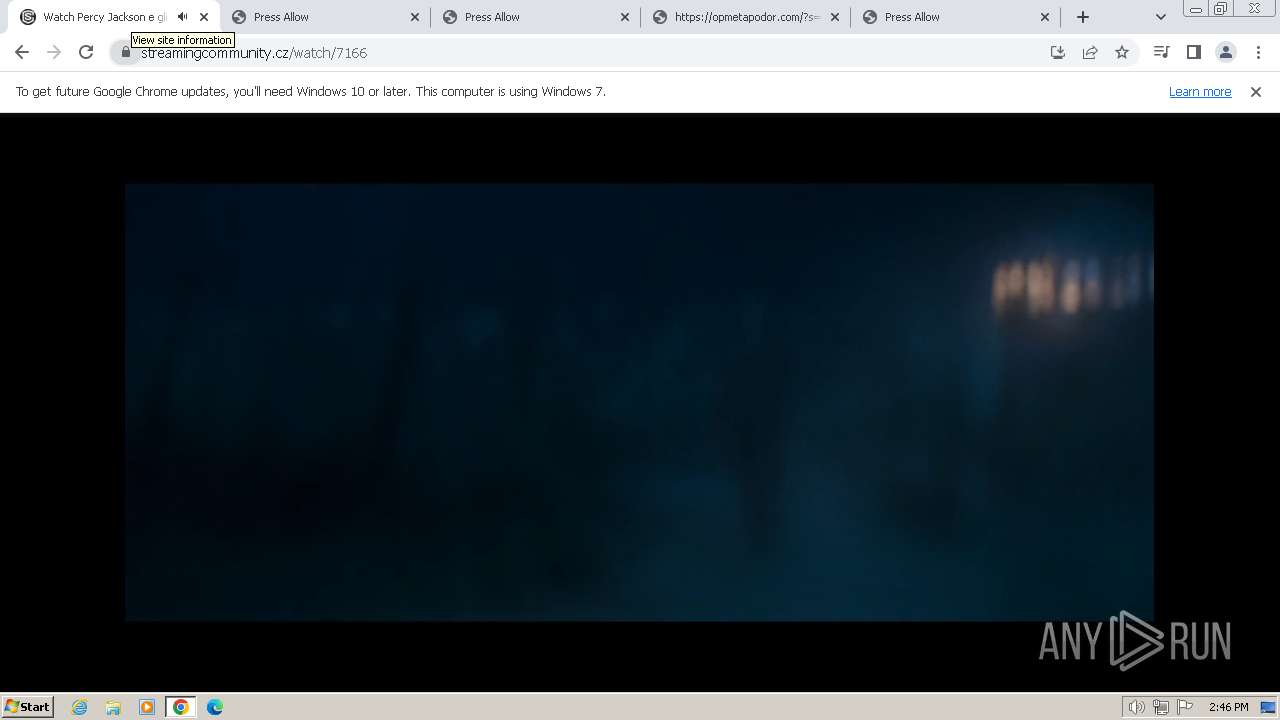Open the Windows Start menu
Screen dimensions: 1280x720
(28, 706)
